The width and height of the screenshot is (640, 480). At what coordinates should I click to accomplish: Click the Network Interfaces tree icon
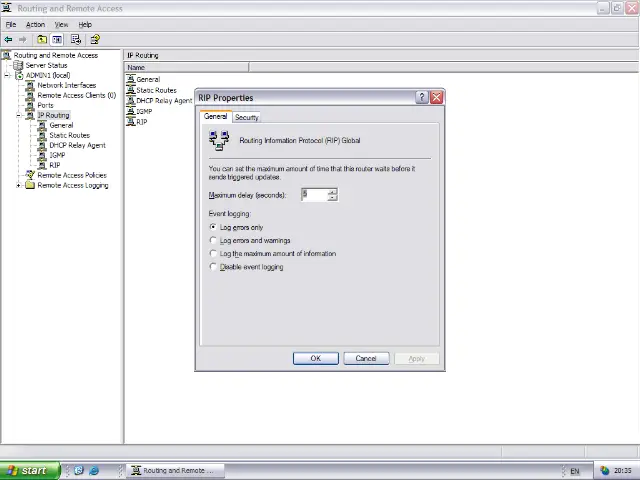(x=30, y=85)
